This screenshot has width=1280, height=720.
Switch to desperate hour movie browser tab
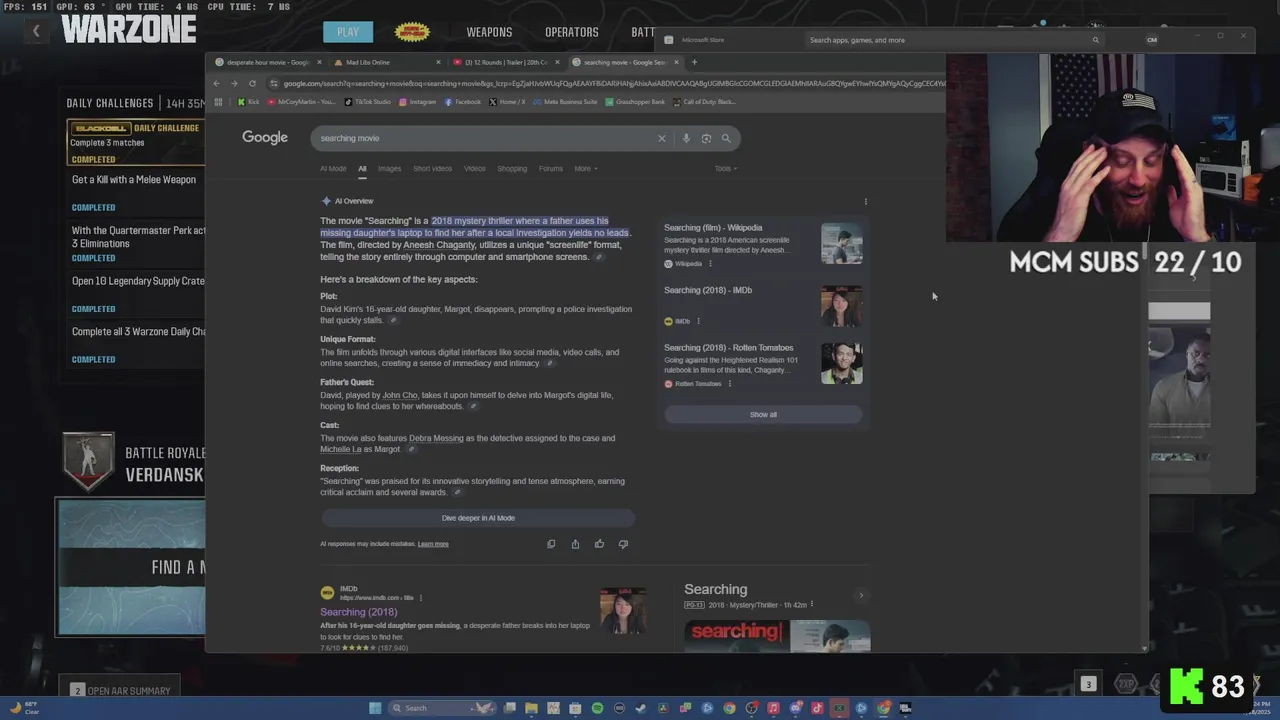pos(268,62)
